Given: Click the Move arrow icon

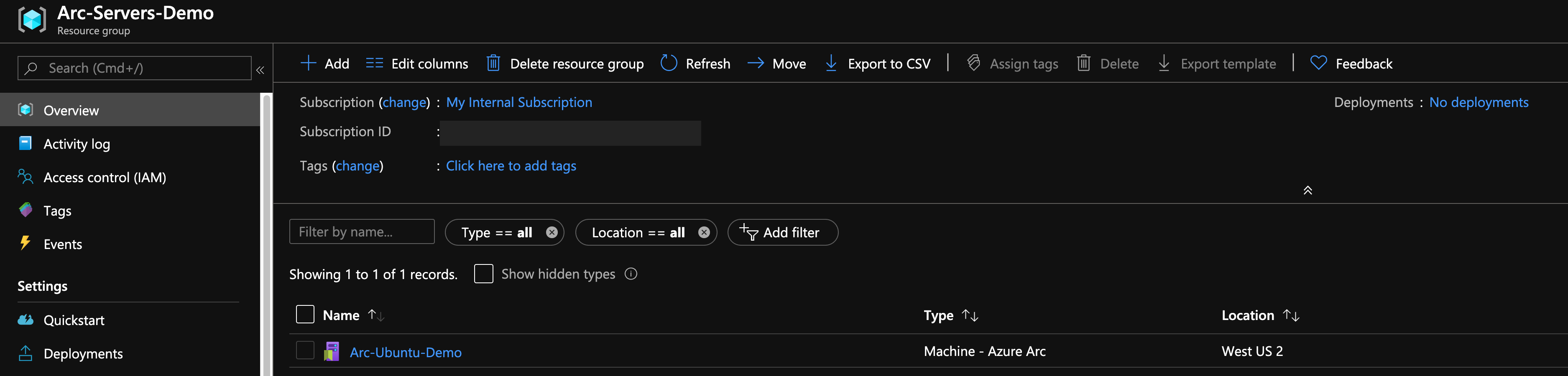Looking at the screenshot, I should tap(756, 63).
